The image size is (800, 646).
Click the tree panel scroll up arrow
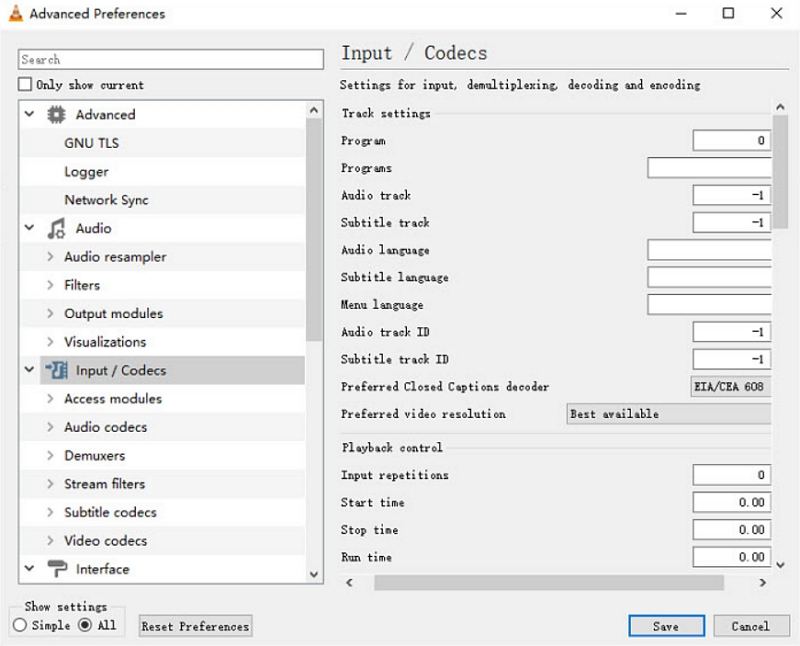[314, 110]
